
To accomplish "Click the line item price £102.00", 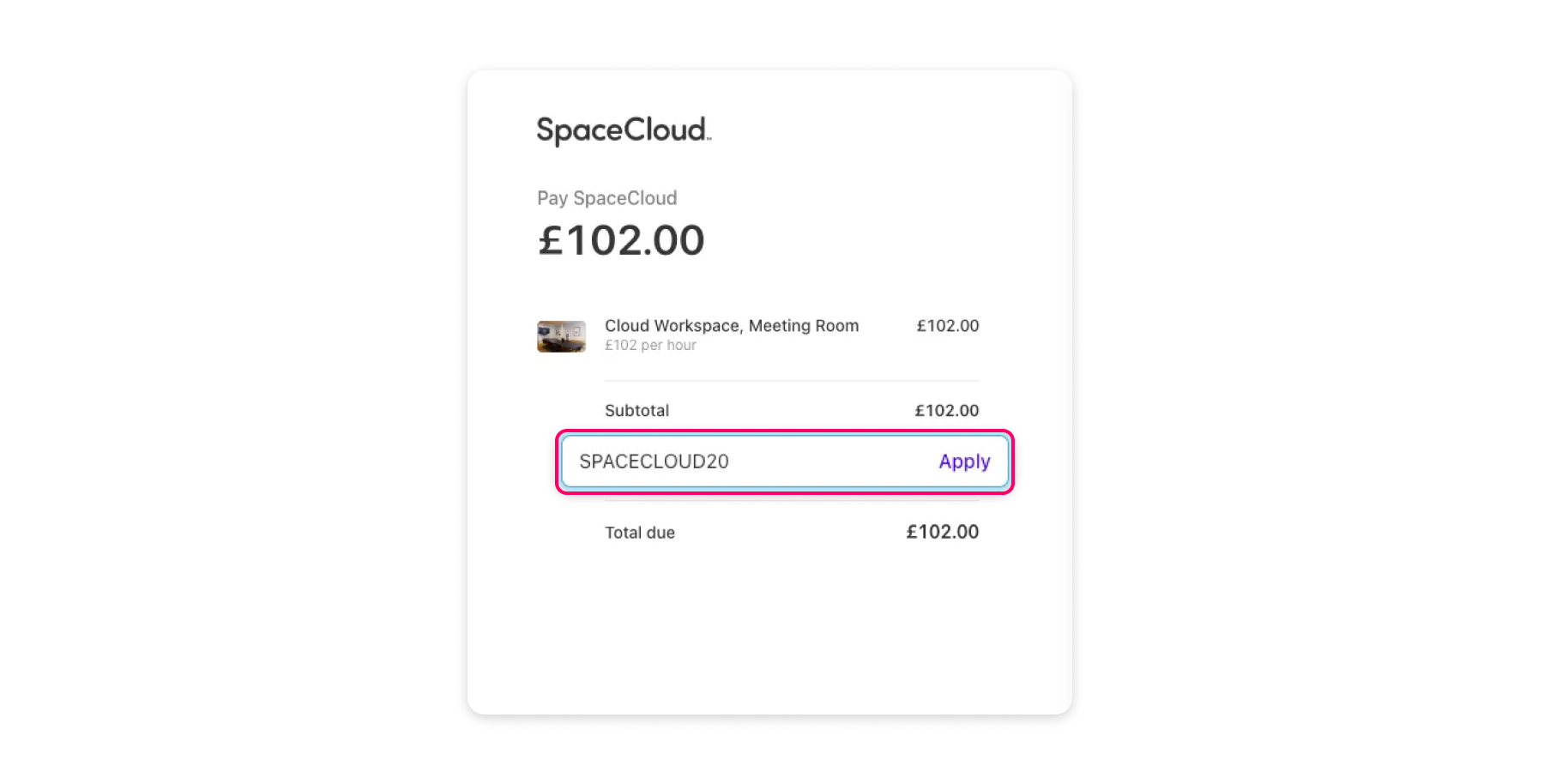I will pos(948,326).
